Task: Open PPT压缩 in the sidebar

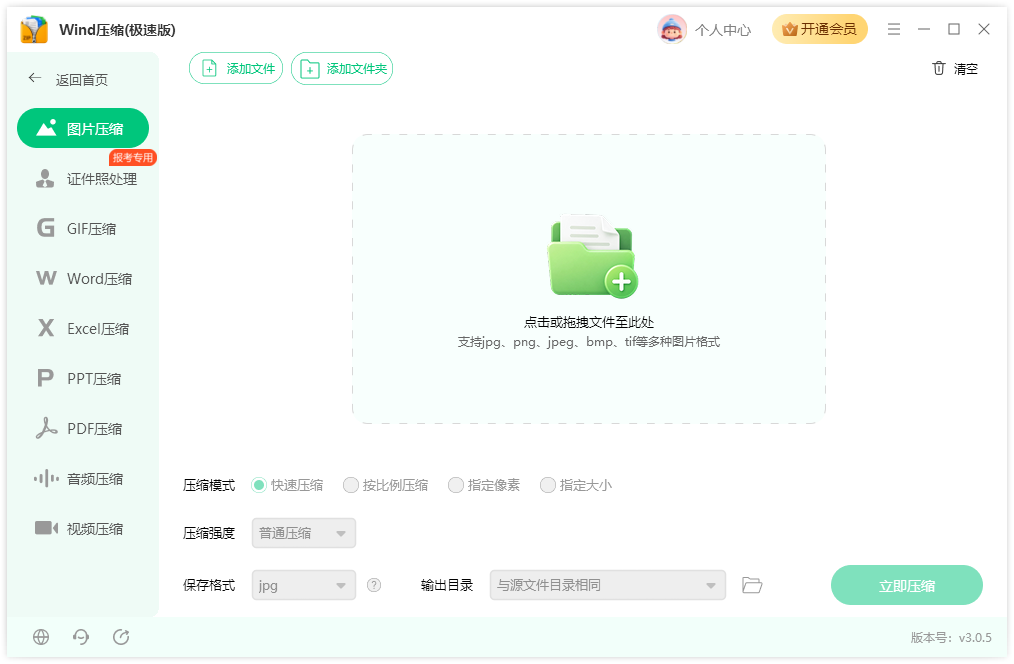Action: click(x=83, y=378)
